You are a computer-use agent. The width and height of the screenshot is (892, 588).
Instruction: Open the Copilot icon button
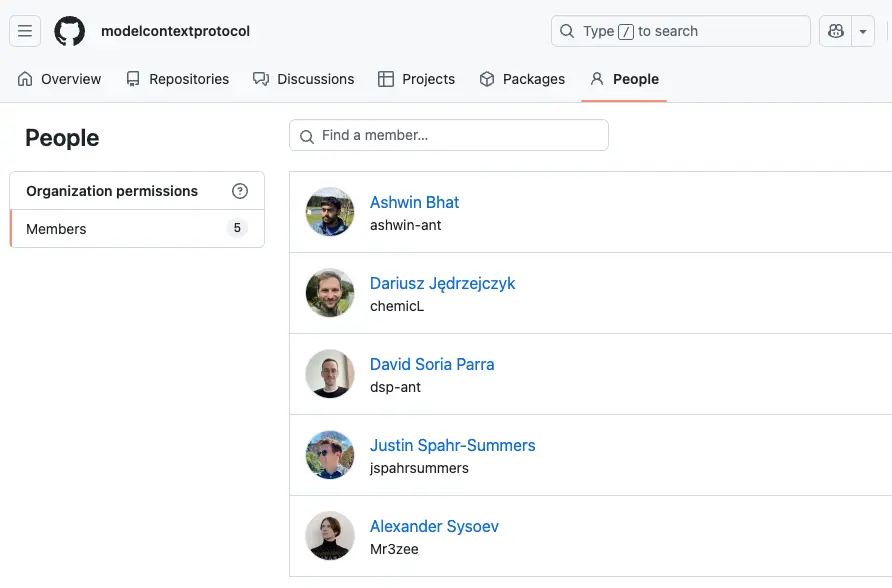835,31
